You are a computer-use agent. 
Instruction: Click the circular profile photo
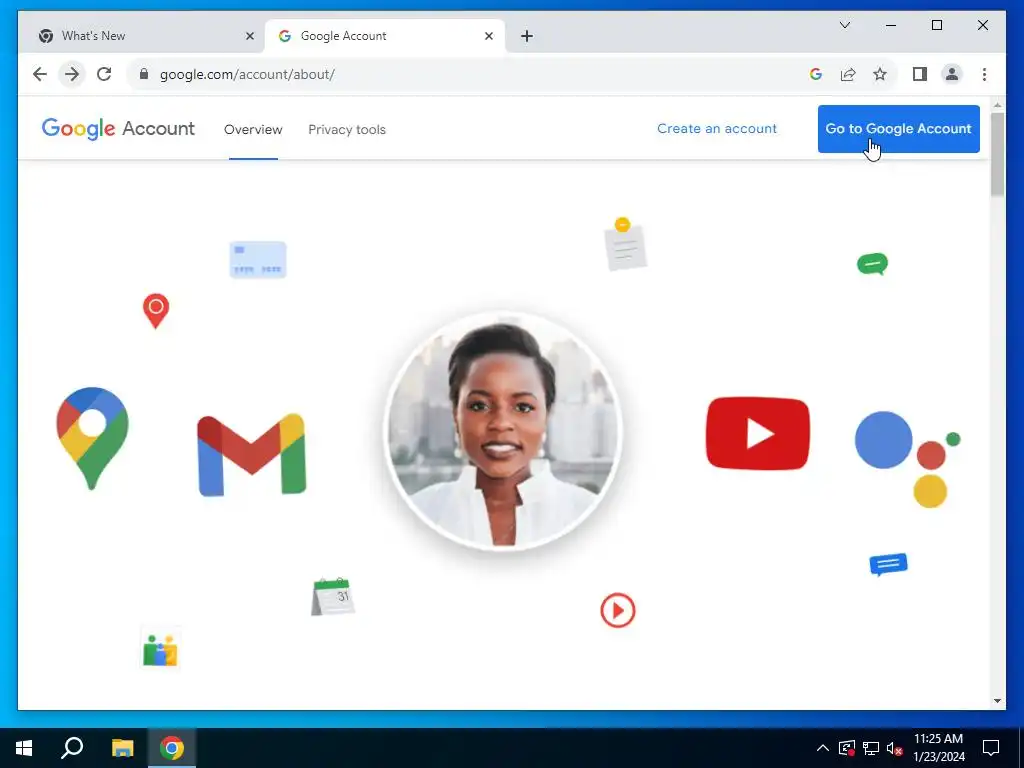(502, 431)
